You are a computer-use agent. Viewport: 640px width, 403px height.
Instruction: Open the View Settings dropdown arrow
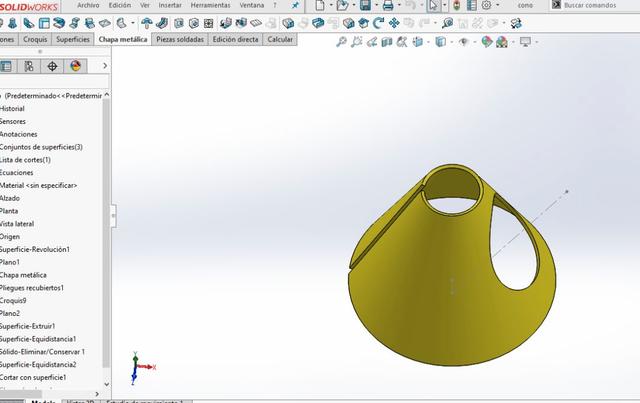tap(536, 42)
